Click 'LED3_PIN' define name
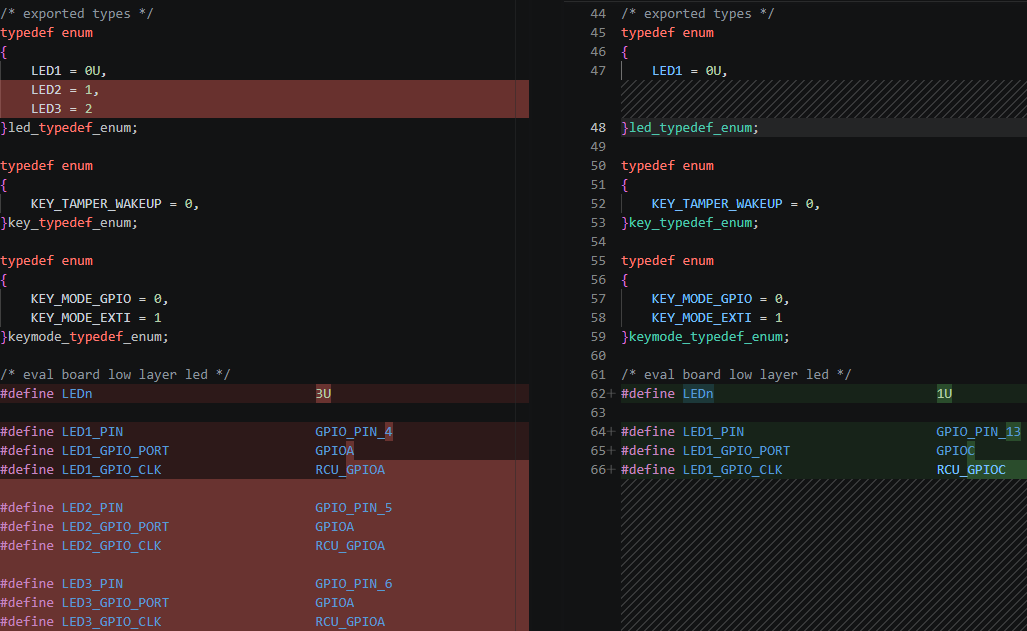 pos(92,584)
